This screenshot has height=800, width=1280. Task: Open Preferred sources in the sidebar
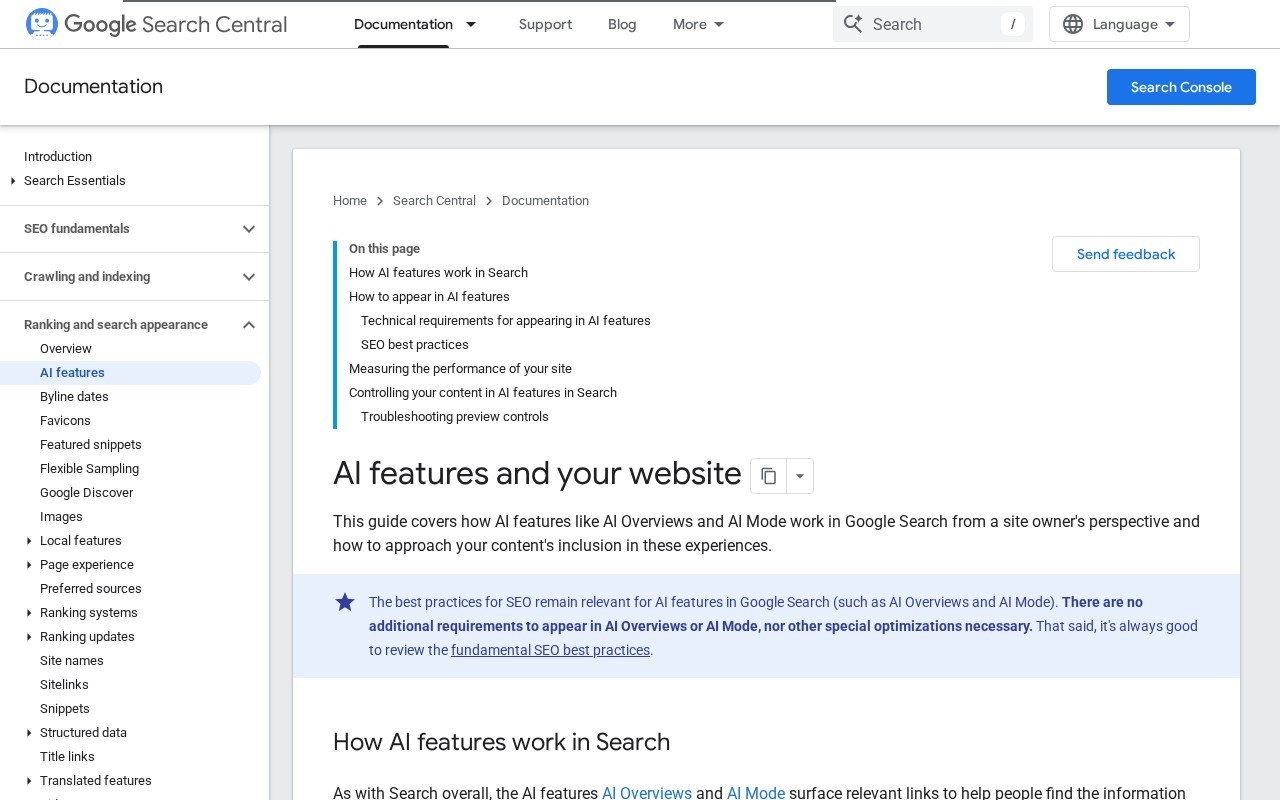coord(91,589)
